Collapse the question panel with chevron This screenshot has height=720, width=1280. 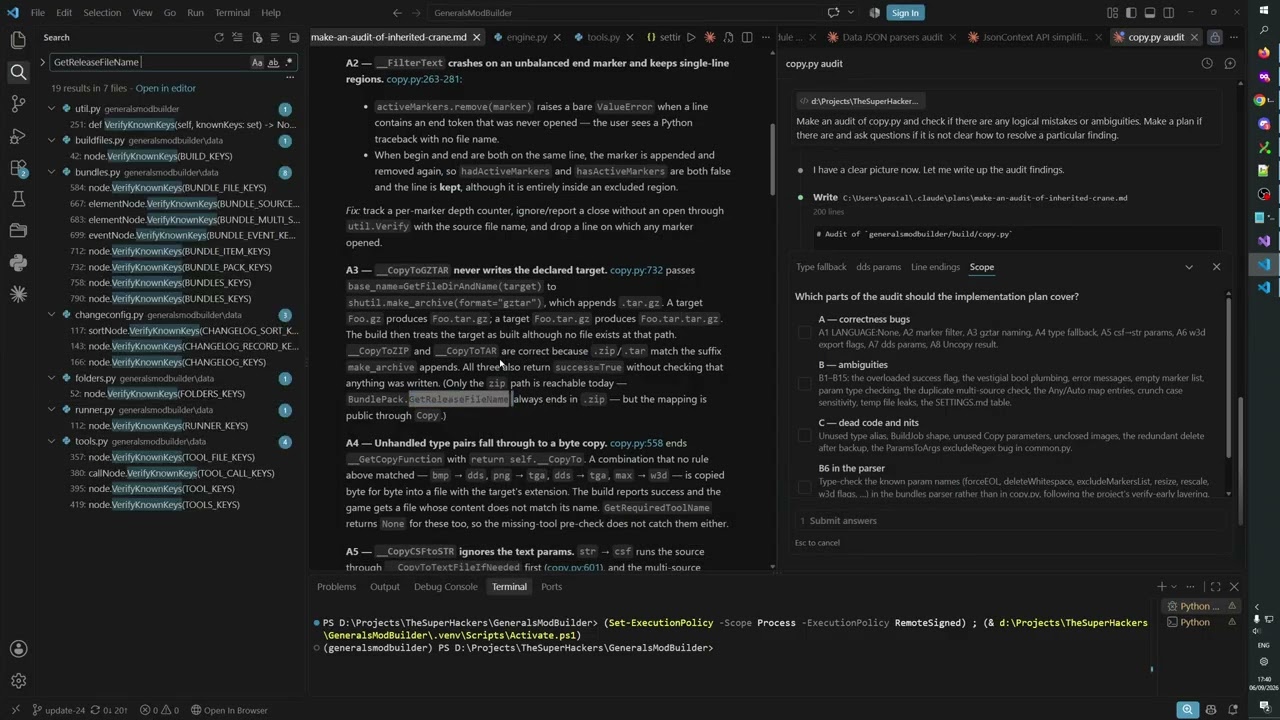click(x=1189, y=267)
